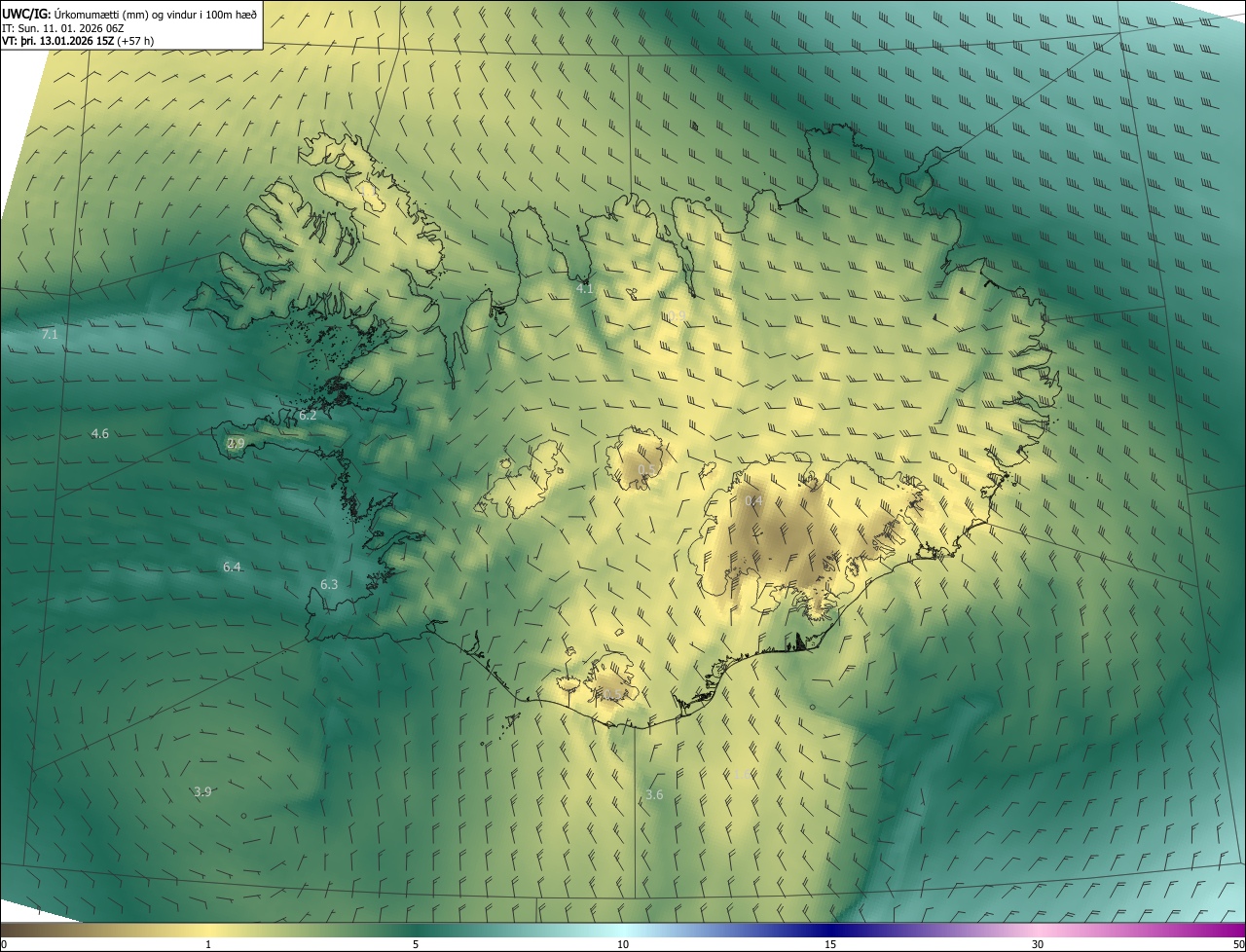This screenshot has height=952, width=1246.
Task: Select the 6.3 value label
Action: 329,585
